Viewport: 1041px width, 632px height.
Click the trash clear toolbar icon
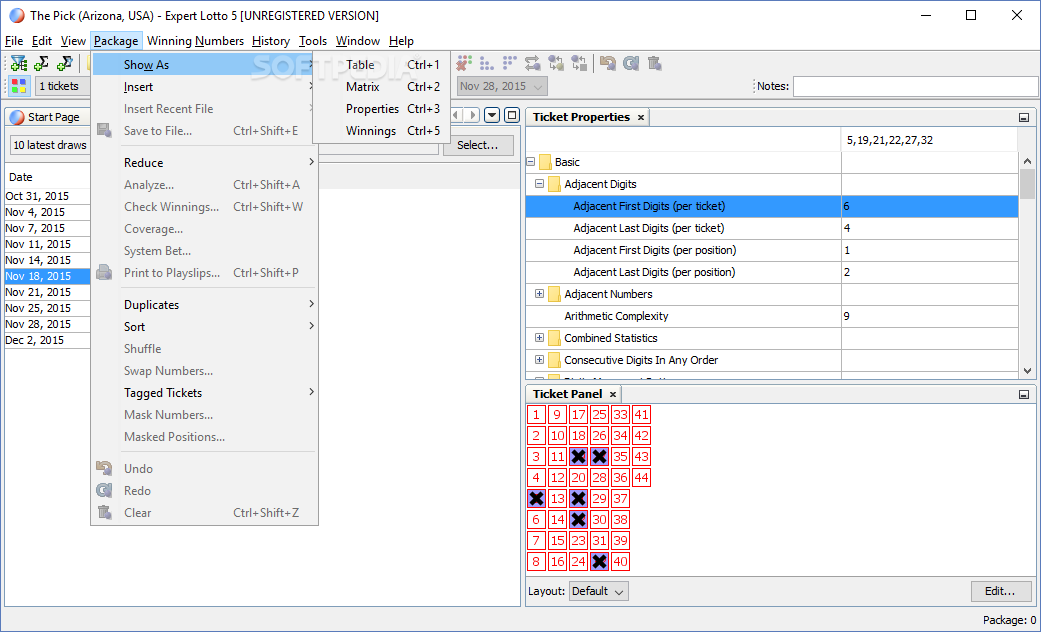(x=654, y=63)
